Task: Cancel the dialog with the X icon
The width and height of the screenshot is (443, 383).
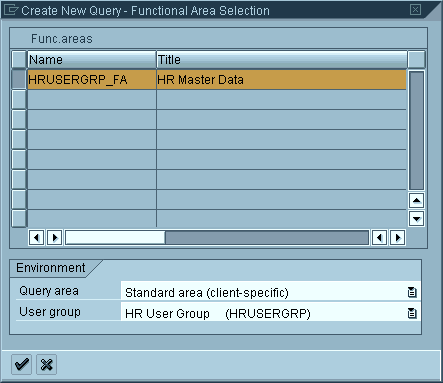Action: coord(46,364)
